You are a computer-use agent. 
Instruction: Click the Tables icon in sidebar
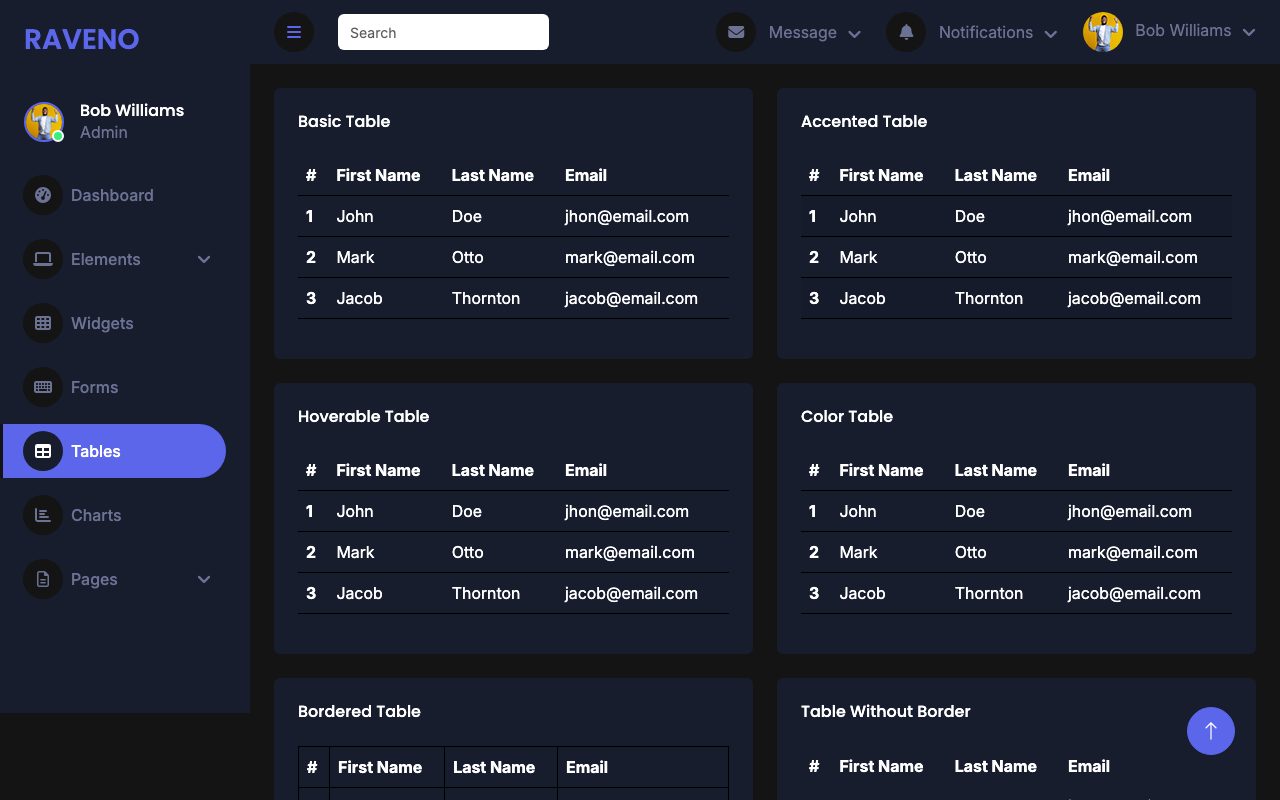pos(43,451)
